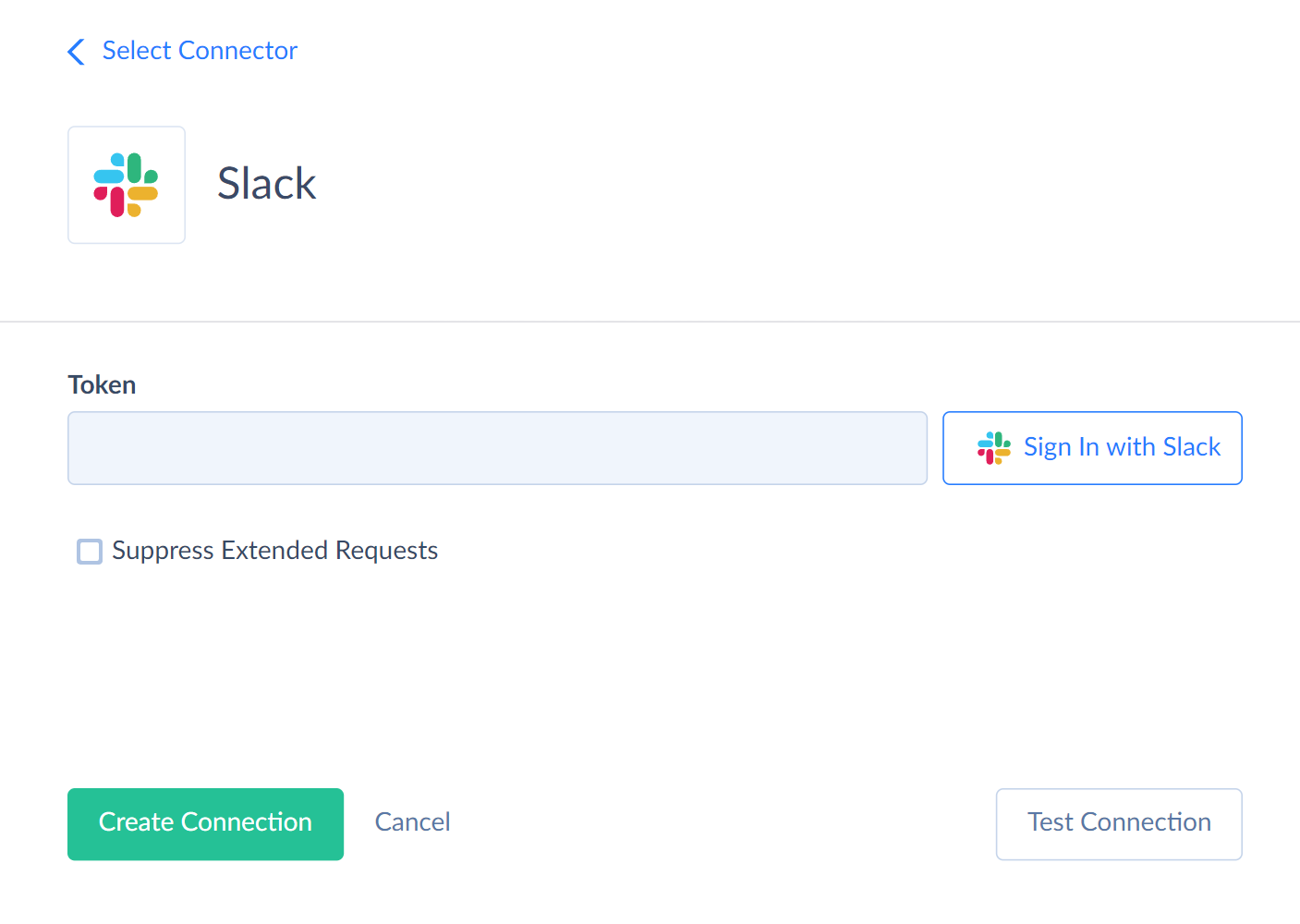This screenshot has height=924, width=1300.
Task: Click the Token field label
Action: 102,384
